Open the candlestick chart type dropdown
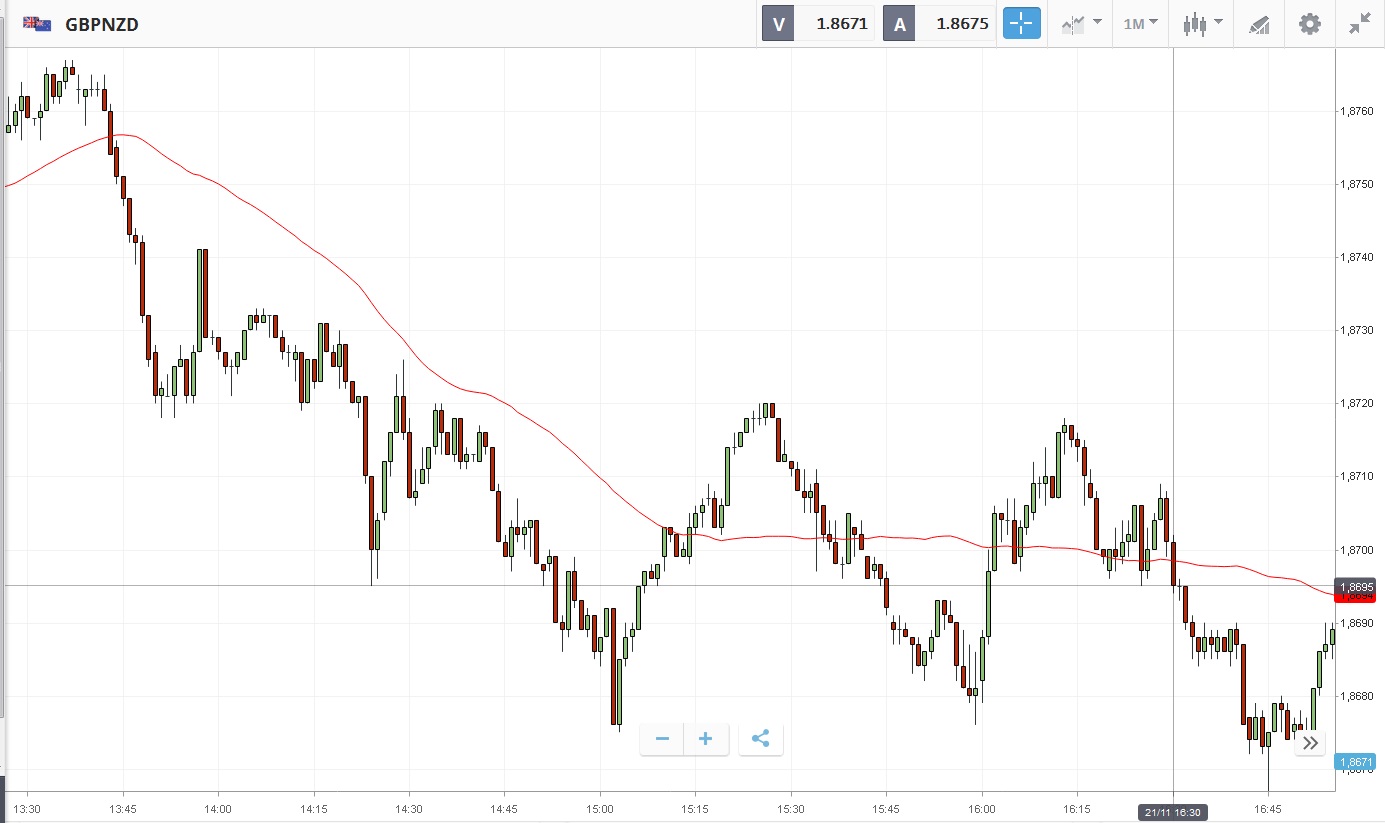This screenshot has height=823, width=1385. [x=1202, y=24]
